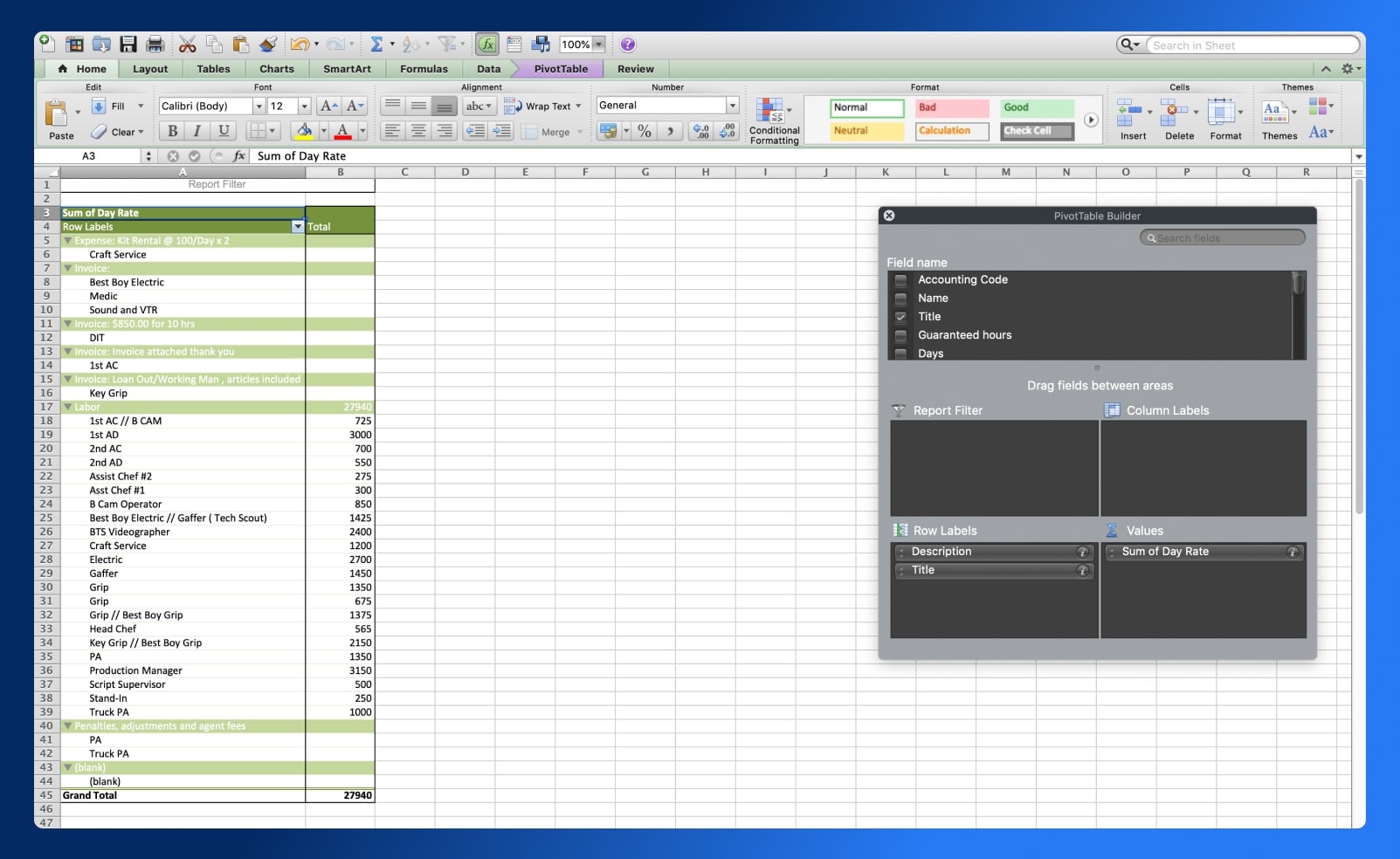1400x859 pixels.
Task: Click the Format Painter brush icon
Action: [269, 45]
